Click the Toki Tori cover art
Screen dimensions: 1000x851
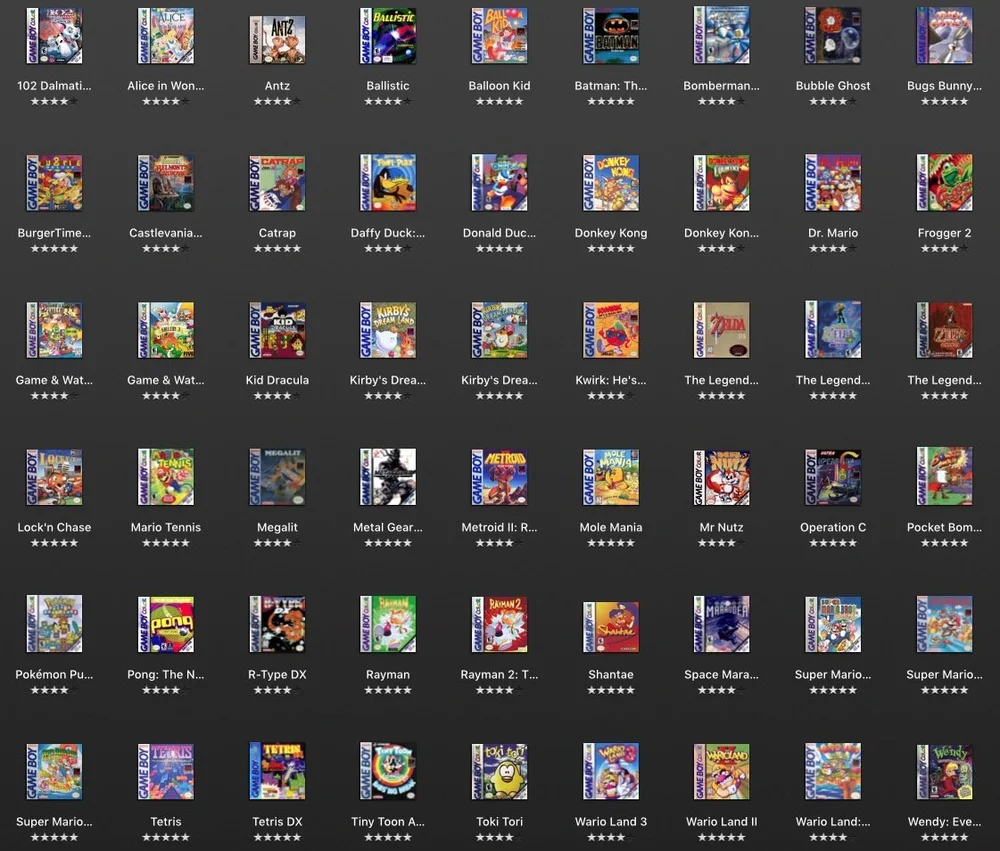[x=499, y=771]
